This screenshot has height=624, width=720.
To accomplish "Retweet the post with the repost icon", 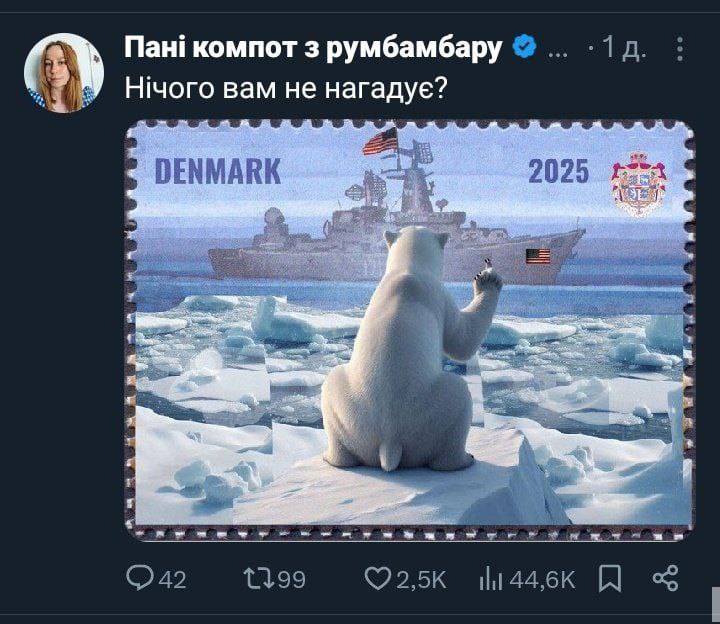I will click(256, 578).
